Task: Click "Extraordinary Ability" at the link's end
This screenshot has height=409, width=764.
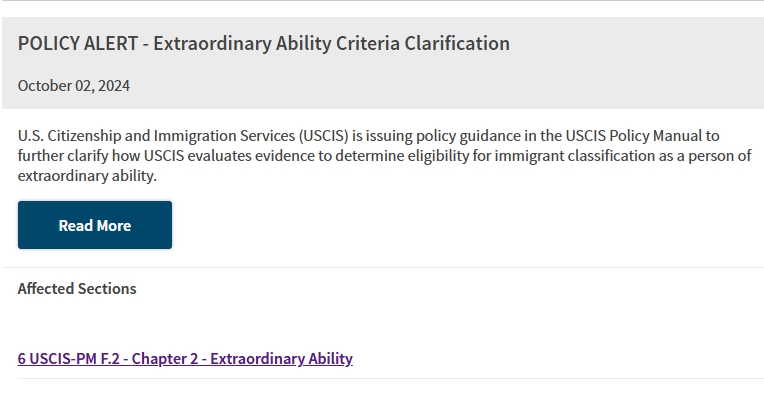Action: click(x=281, y=359)
